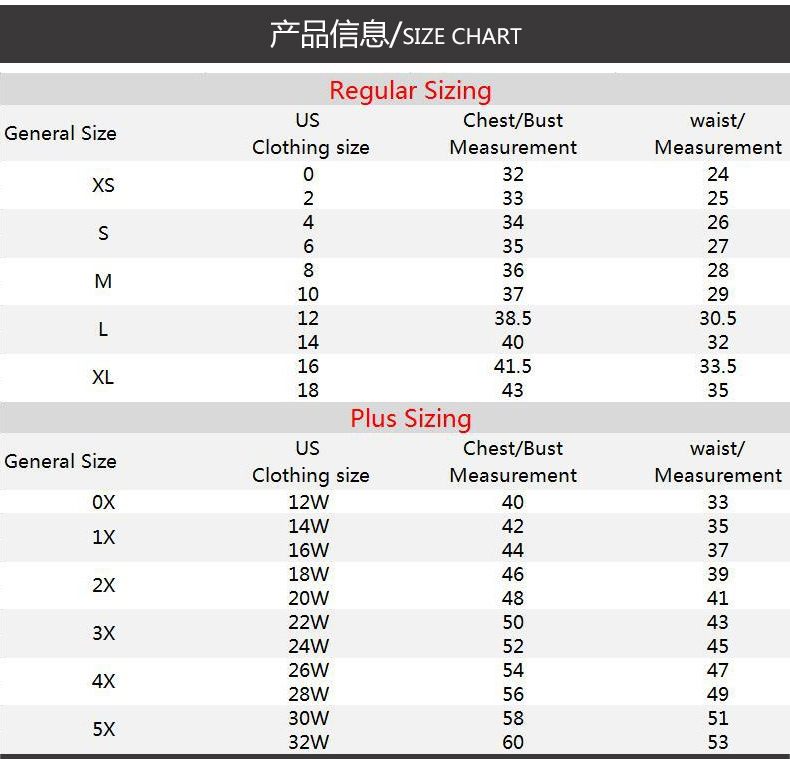Image resolution: width=790 pixels, height=759 pixels.
Task: Click the XS general size label
Action: (103, 186)
